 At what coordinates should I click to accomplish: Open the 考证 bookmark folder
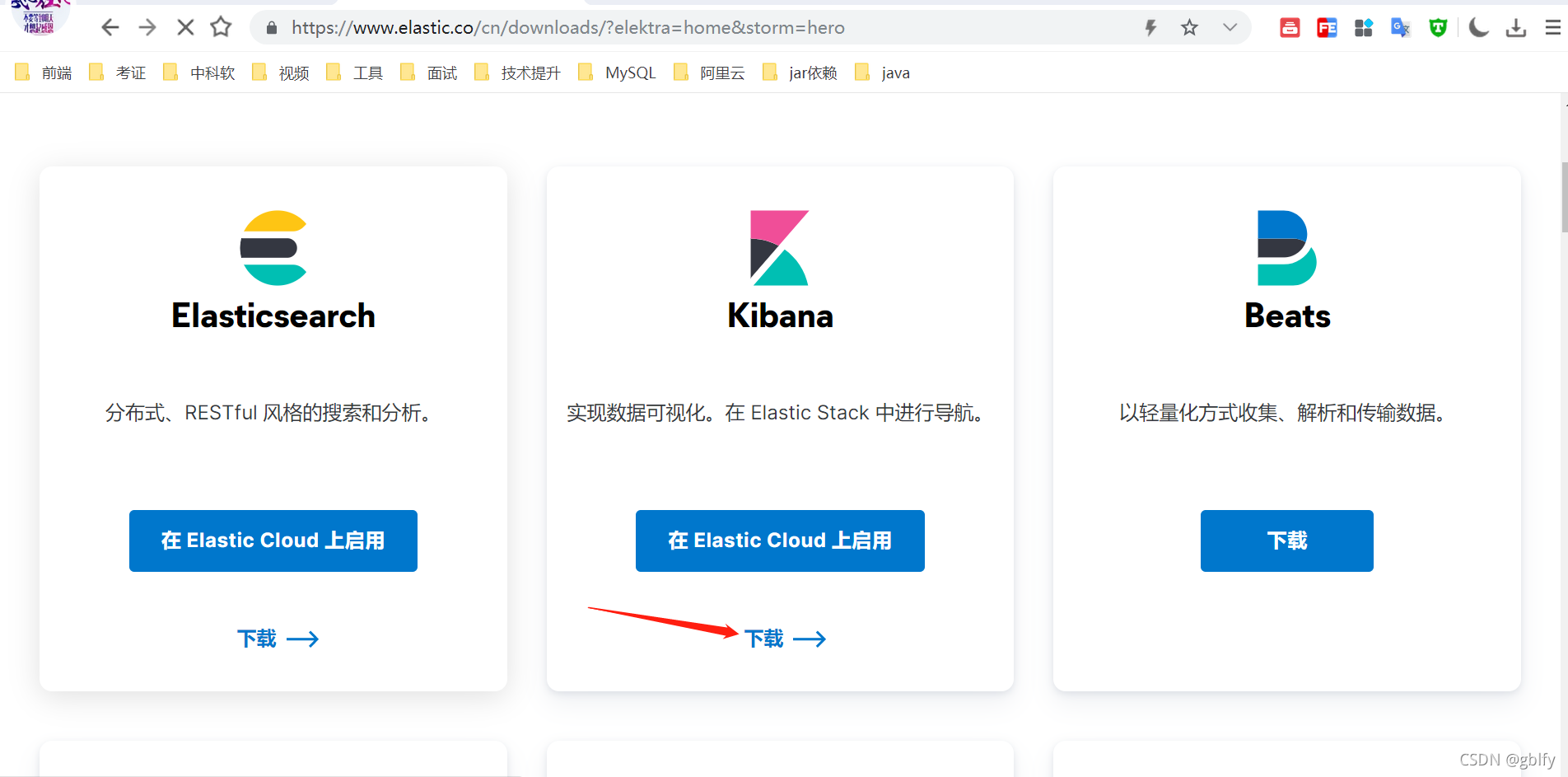pyautogui.click(x=118, y=73)
